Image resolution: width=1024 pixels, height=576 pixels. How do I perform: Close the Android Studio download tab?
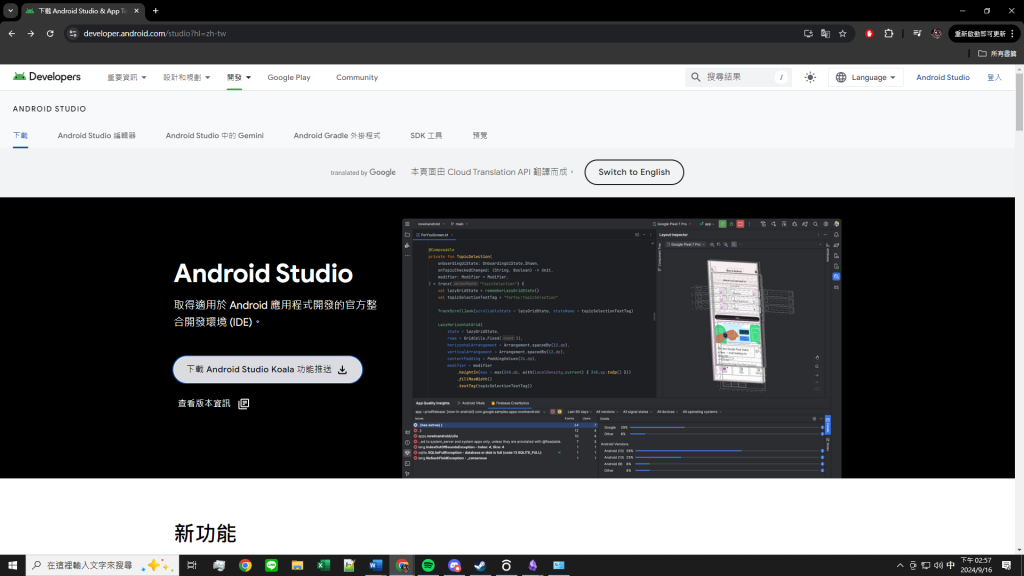coord(136,10)
